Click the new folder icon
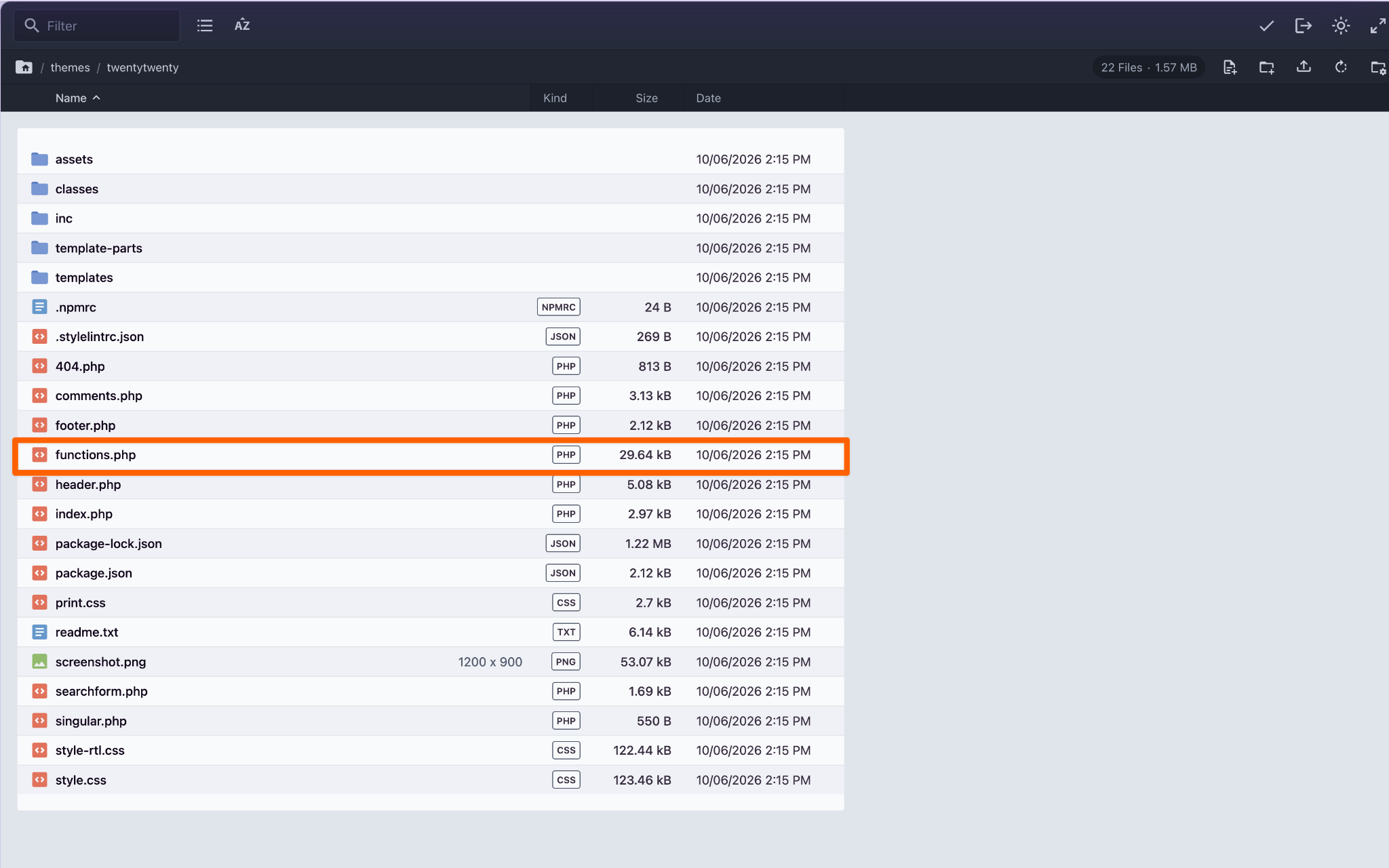This screenshot has height=868, width=1389. pyautogui.click(x=1266, y=67)
